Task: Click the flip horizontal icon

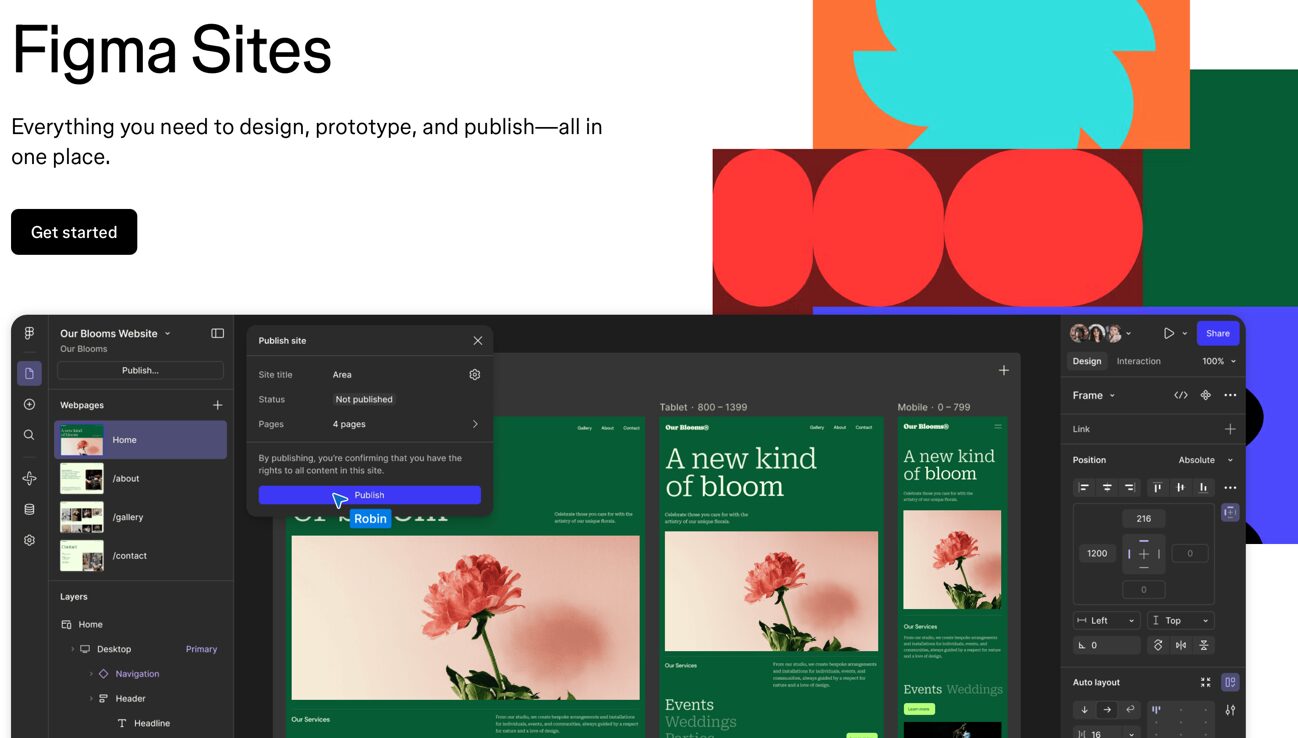Action: pos(1181,646)
